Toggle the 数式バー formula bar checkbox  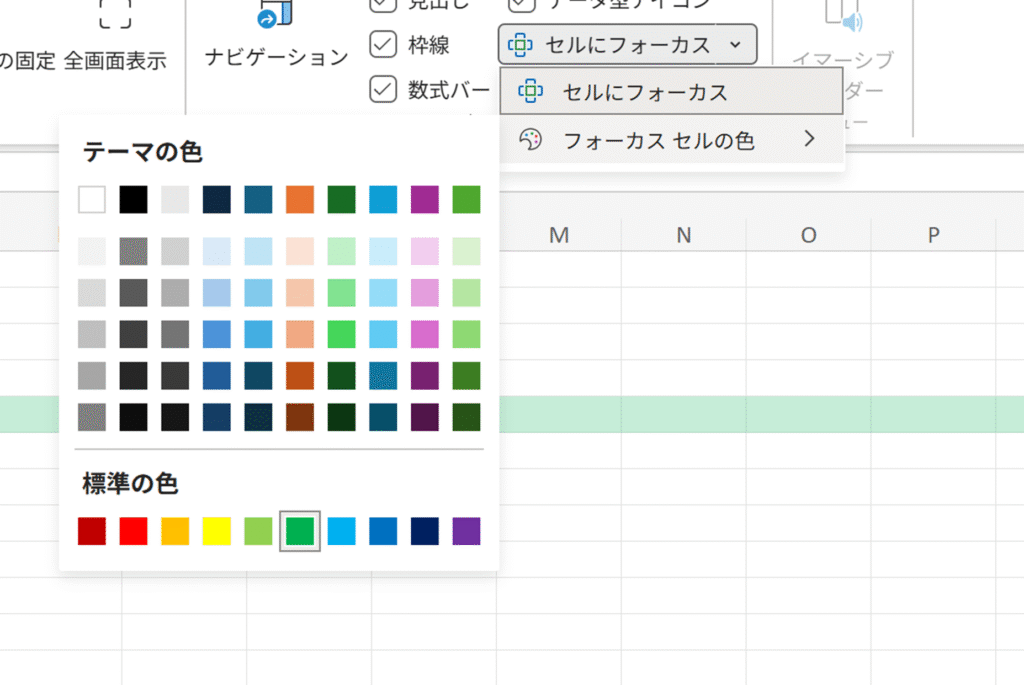(x=384, y=89)
